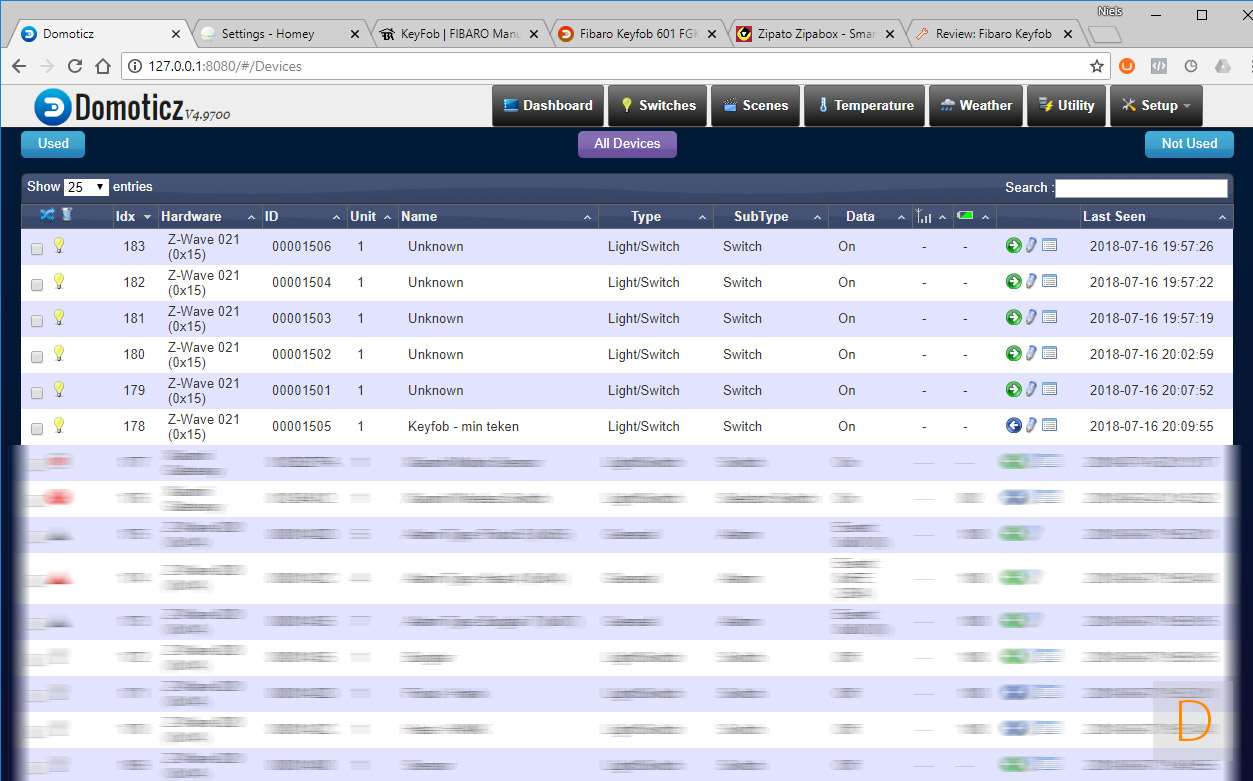Screen dimensions: 1253x781
Task: Click the Not Used filter button
Action: pyautogui.click(x=1188, y=144)
